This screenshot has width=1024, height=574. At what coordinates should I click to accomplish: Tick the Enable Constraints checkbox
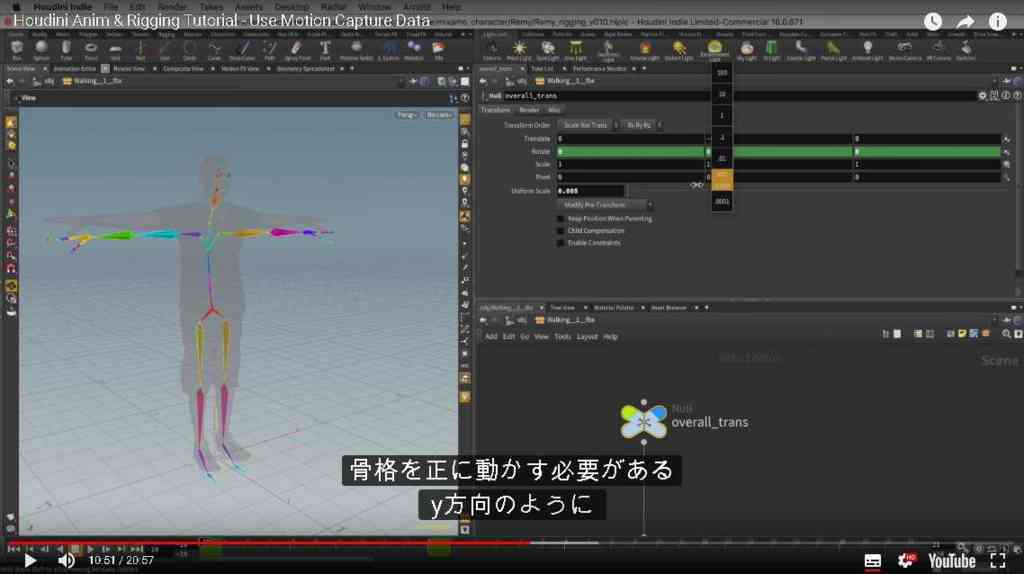click(x=560, y=243)
